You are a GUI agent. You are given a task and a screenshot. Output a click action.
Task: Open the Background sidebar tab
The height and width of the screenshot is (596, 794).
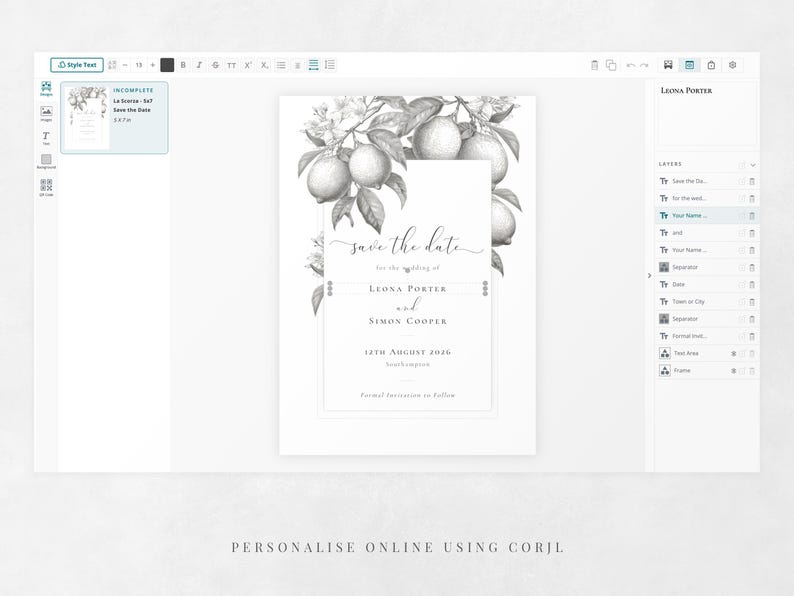[46, 162]
